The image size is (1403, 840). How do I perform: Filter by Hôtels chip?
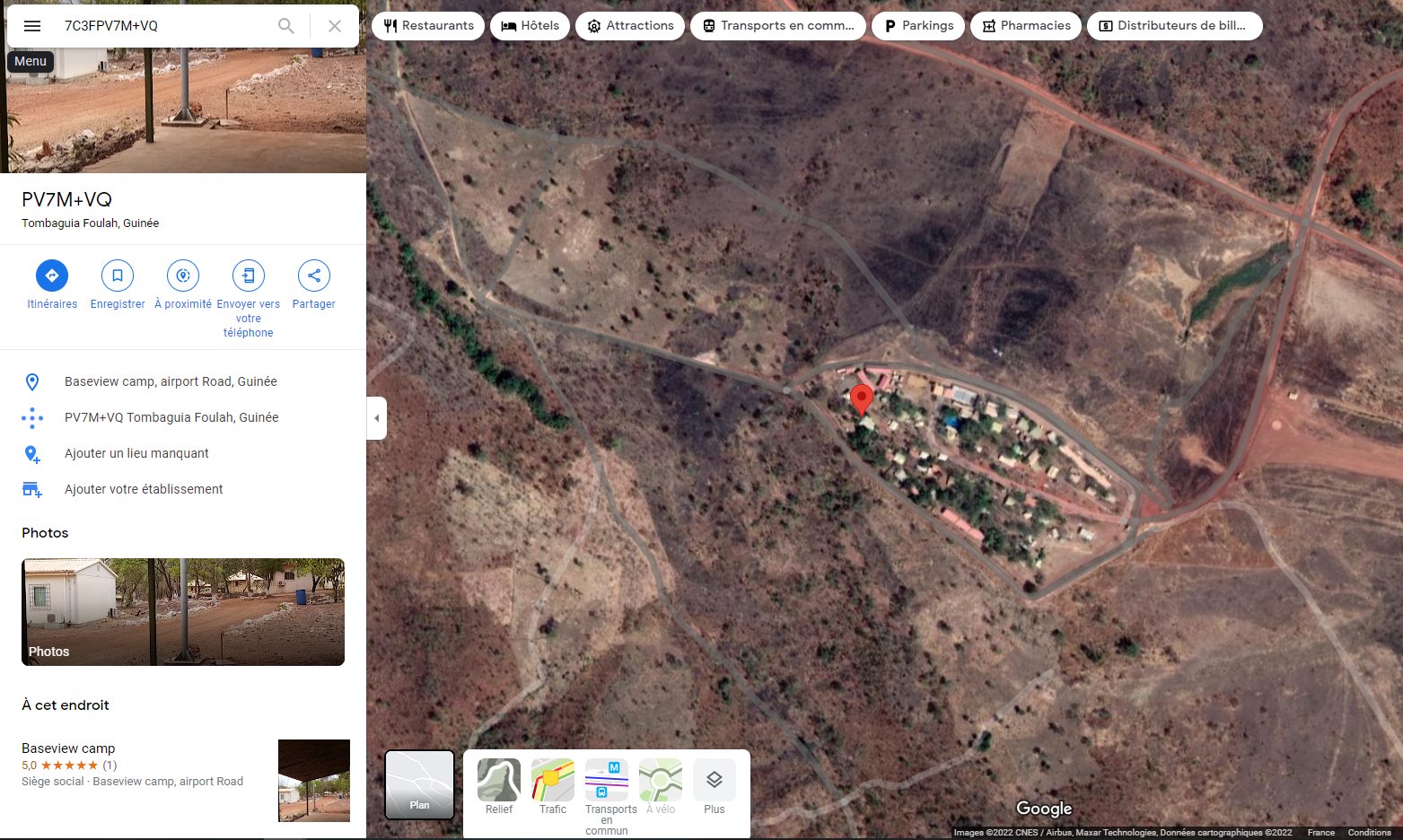(x=531, y=26)
